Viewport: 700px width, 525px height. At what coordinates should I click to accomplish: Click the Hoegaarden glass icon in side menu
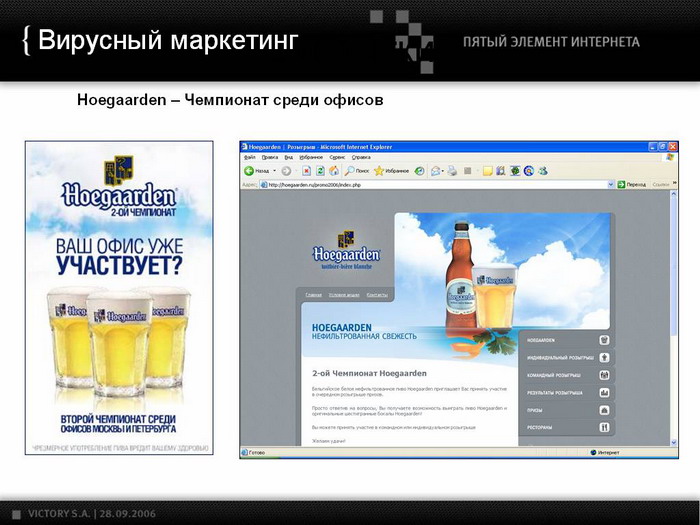pos(604,340)
